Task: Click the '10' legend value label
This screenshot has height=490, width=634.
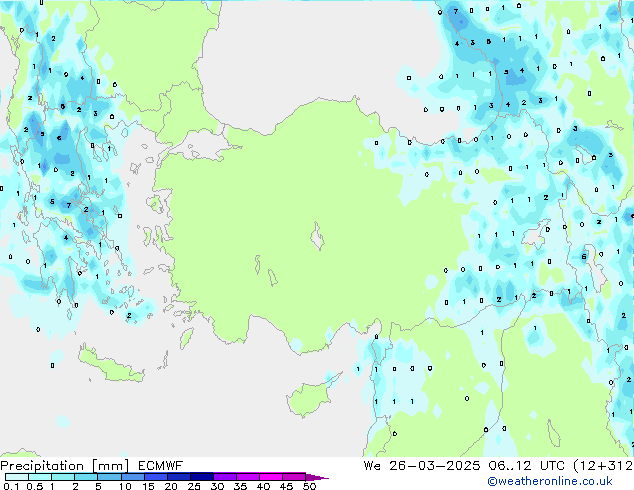Action: (125, 486)
